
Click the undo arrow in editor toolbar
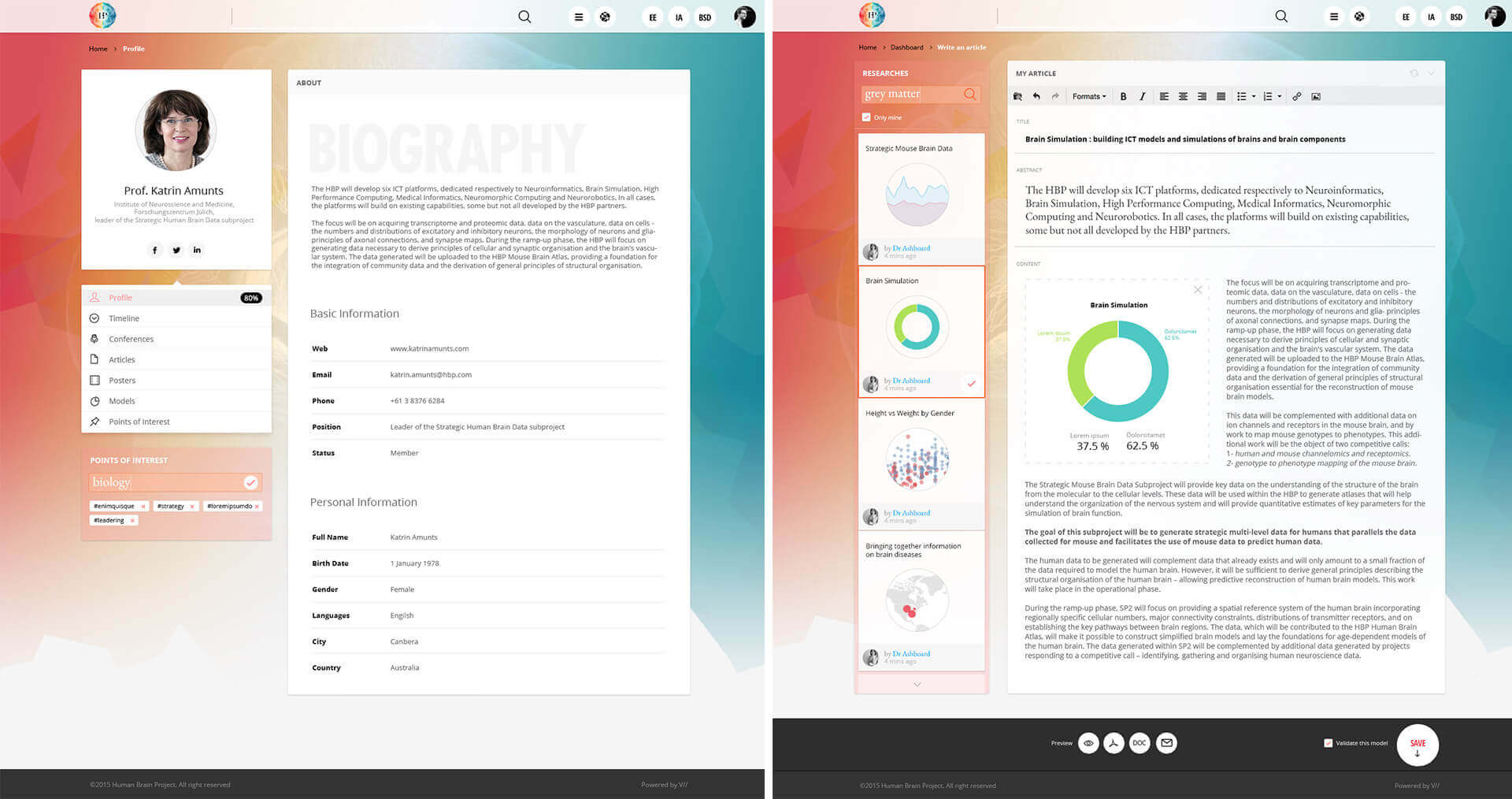point(1036,97)
